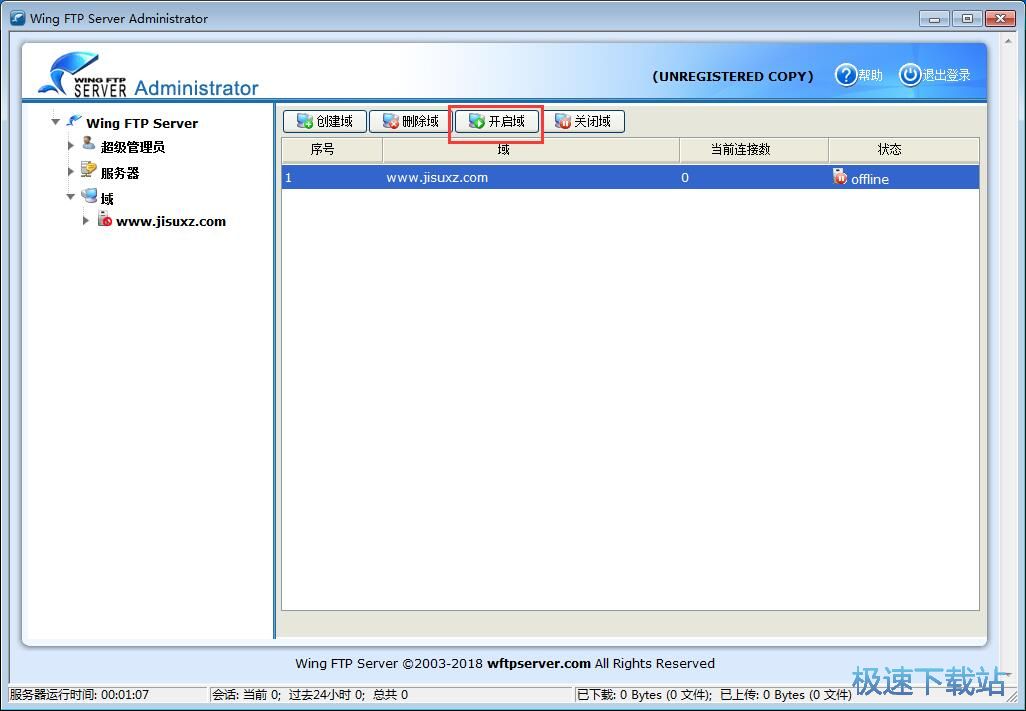Click the stopped domain icon beside www.jisuxz.com in tree
Viewport: 1026px width, 711px height.
click(105, 218)
